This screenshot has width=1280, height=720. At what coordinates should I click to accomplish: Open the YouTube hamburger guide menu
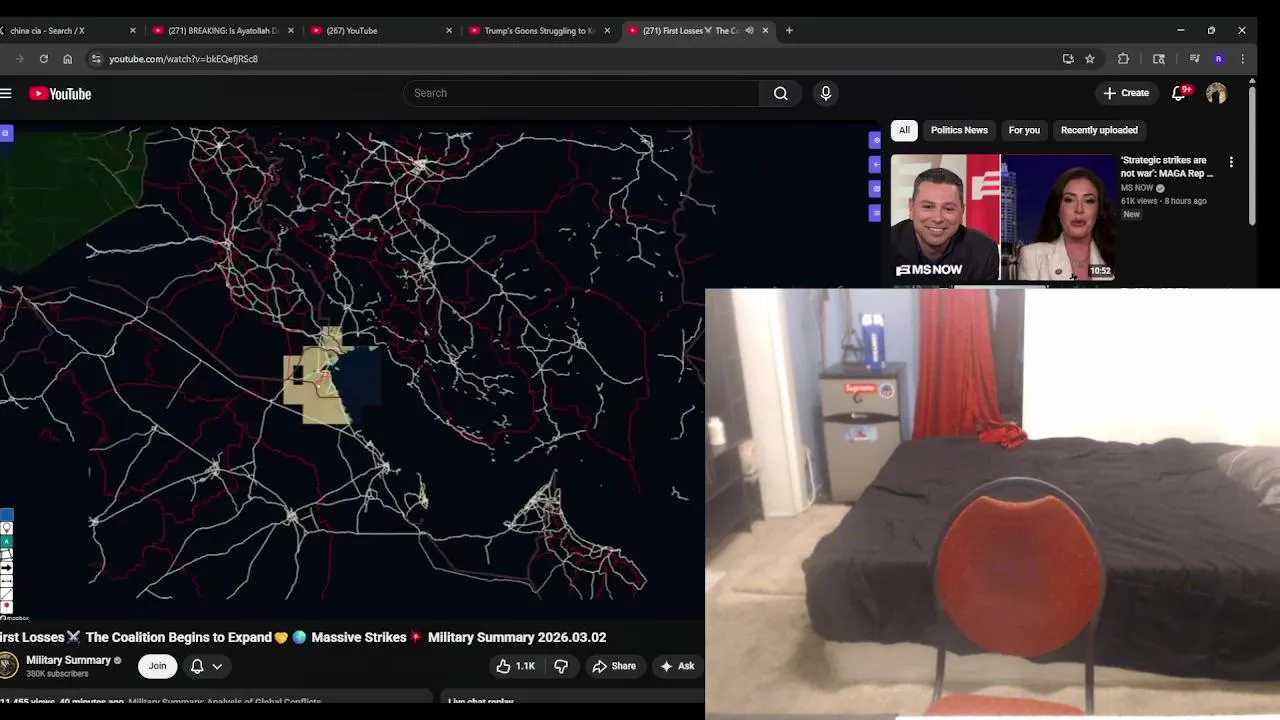tap(6, 94)
